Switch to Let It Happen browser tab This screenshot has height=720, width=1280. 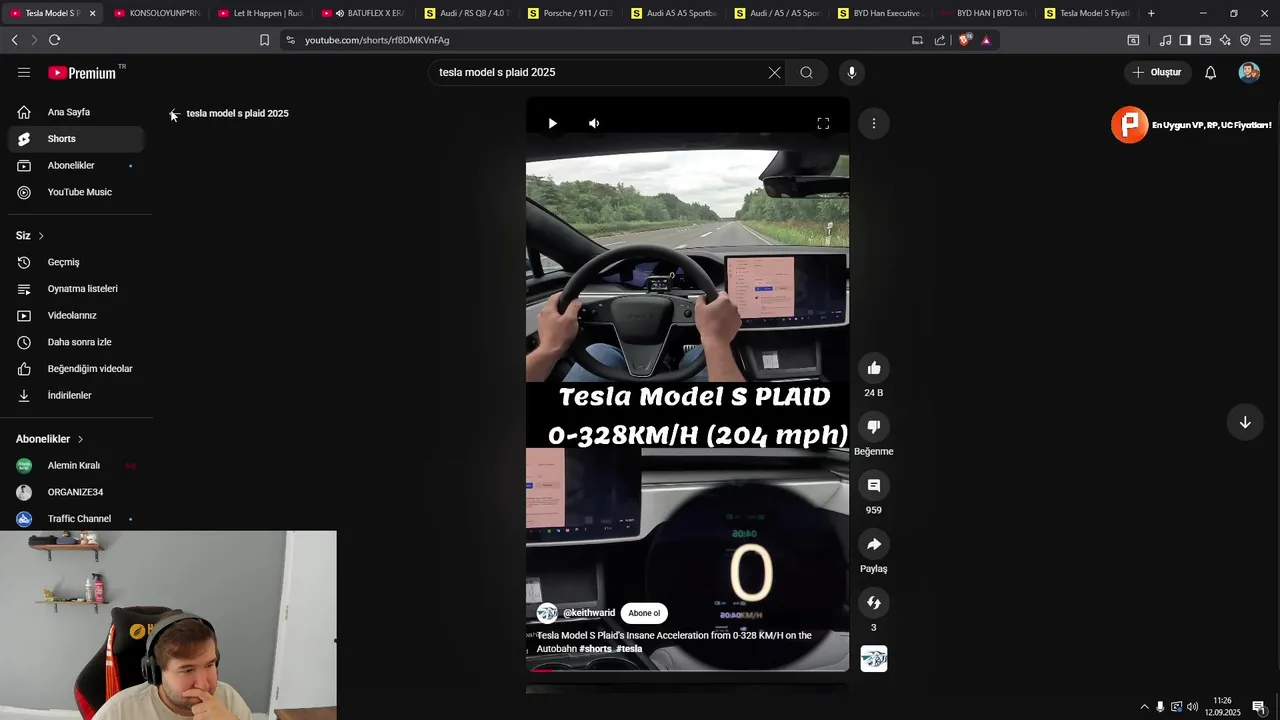[258, 13]
